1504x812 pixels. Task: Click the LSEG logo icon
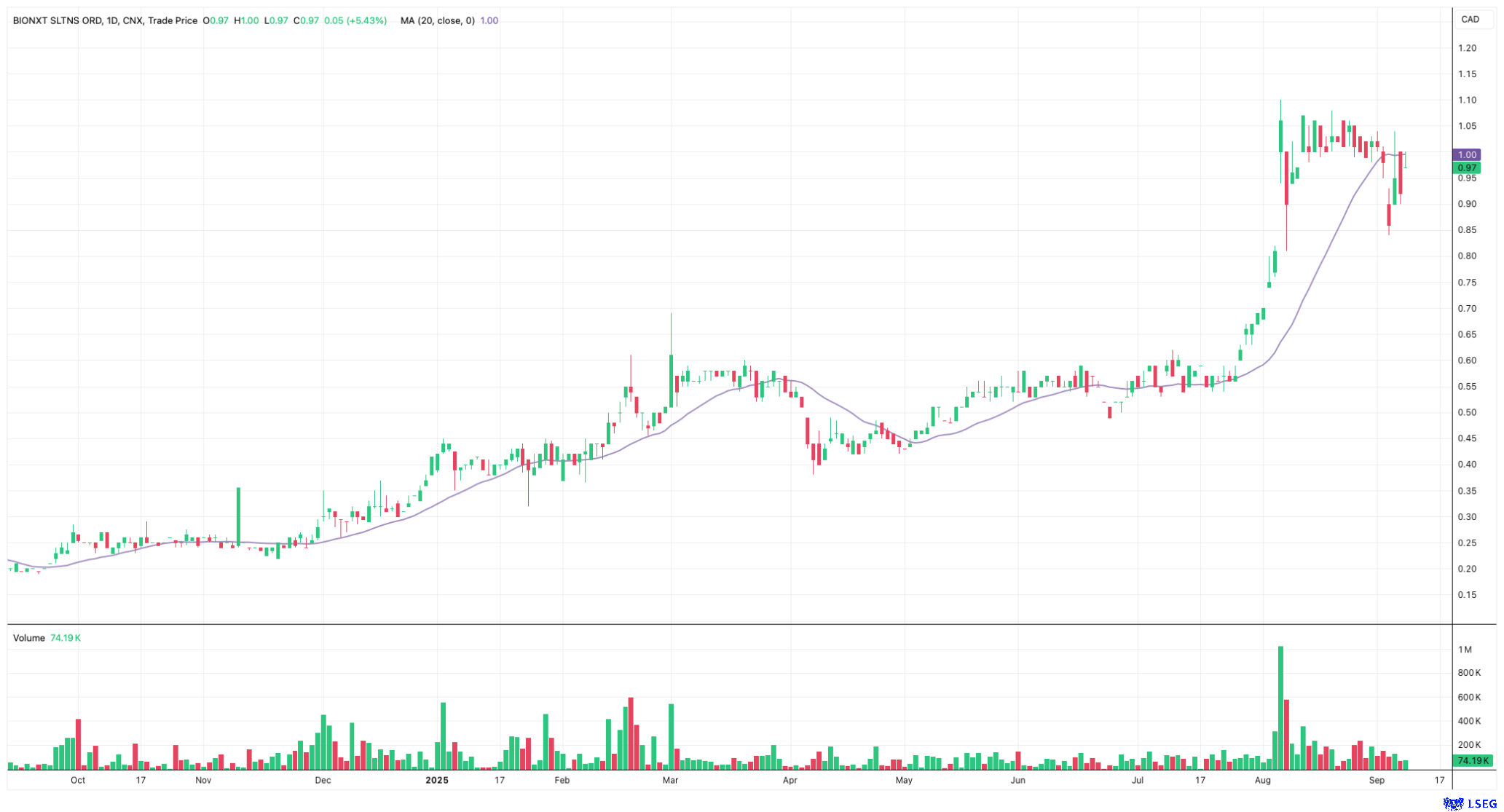1454,803
